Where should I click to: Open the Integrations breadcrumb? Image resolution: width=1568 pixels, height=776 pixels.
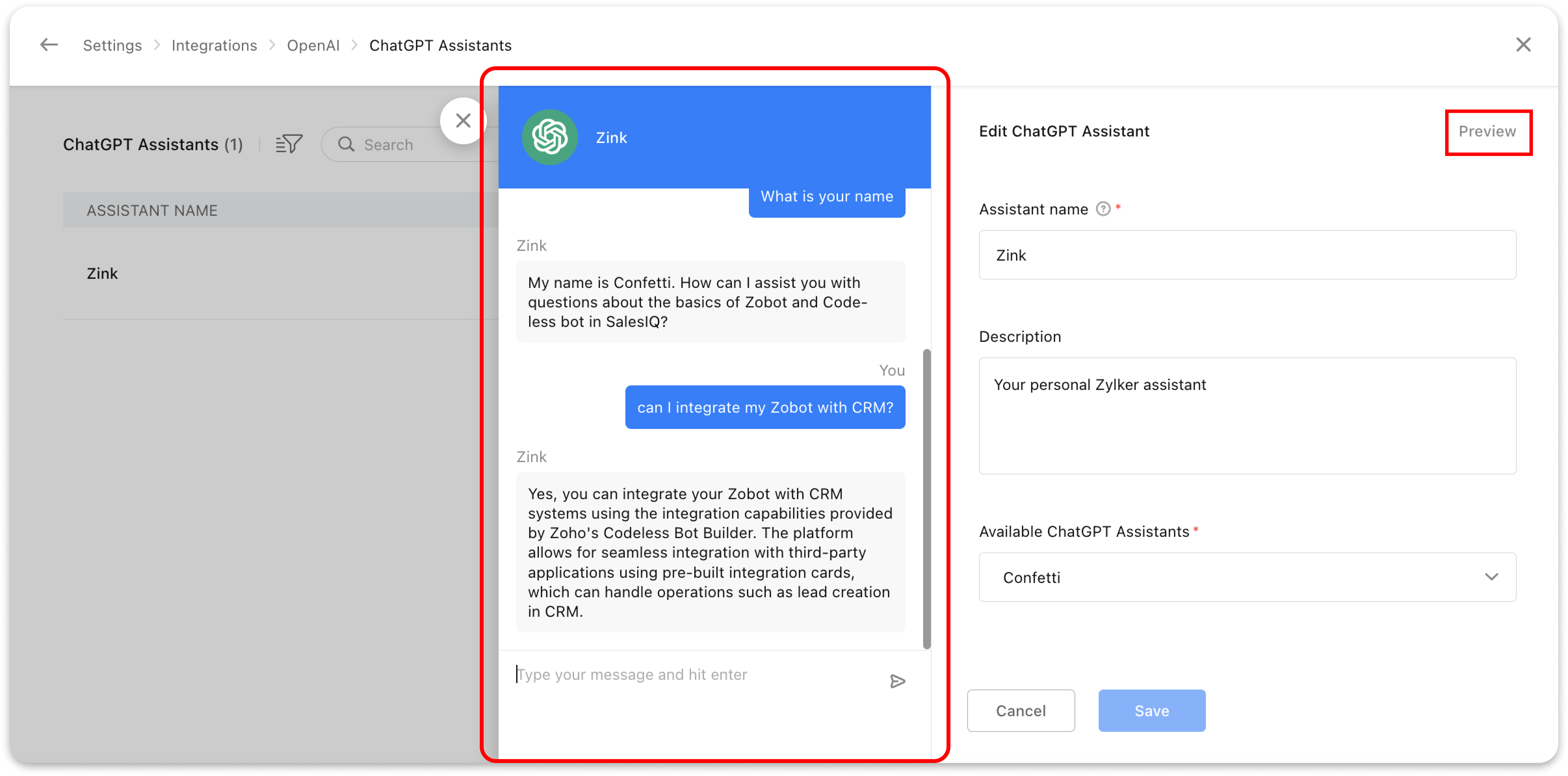[x=214, y=45]
